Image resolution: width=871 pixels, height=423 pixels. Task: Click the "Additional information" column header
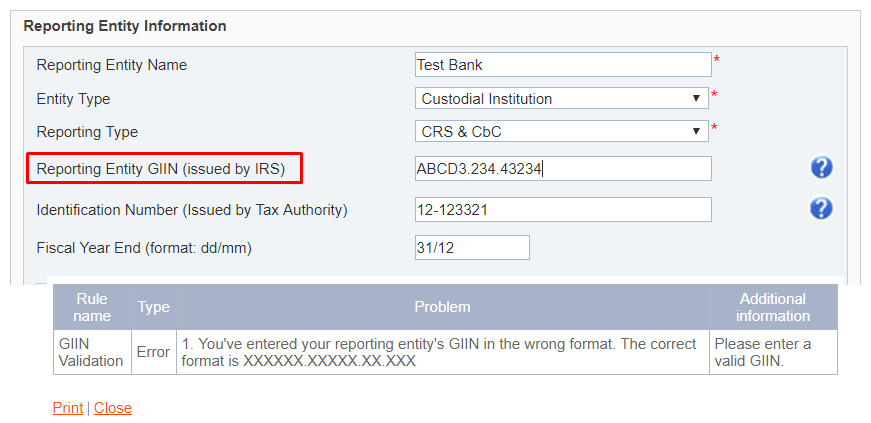pyautogui.click(x=773, y=307)
